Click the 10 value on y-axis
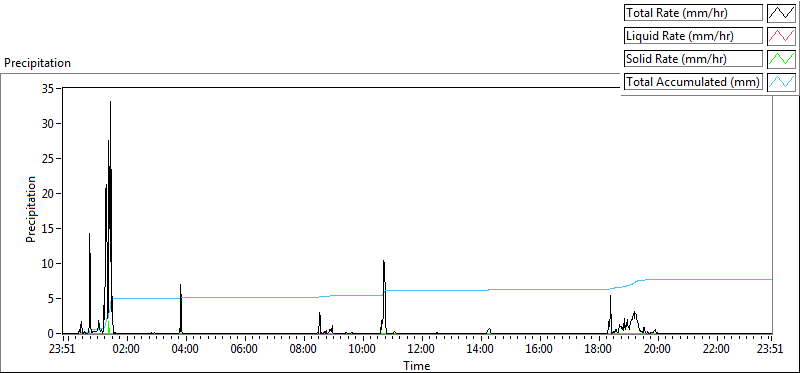Viewport: 800px width, 373px height. (x=48, y=263)
